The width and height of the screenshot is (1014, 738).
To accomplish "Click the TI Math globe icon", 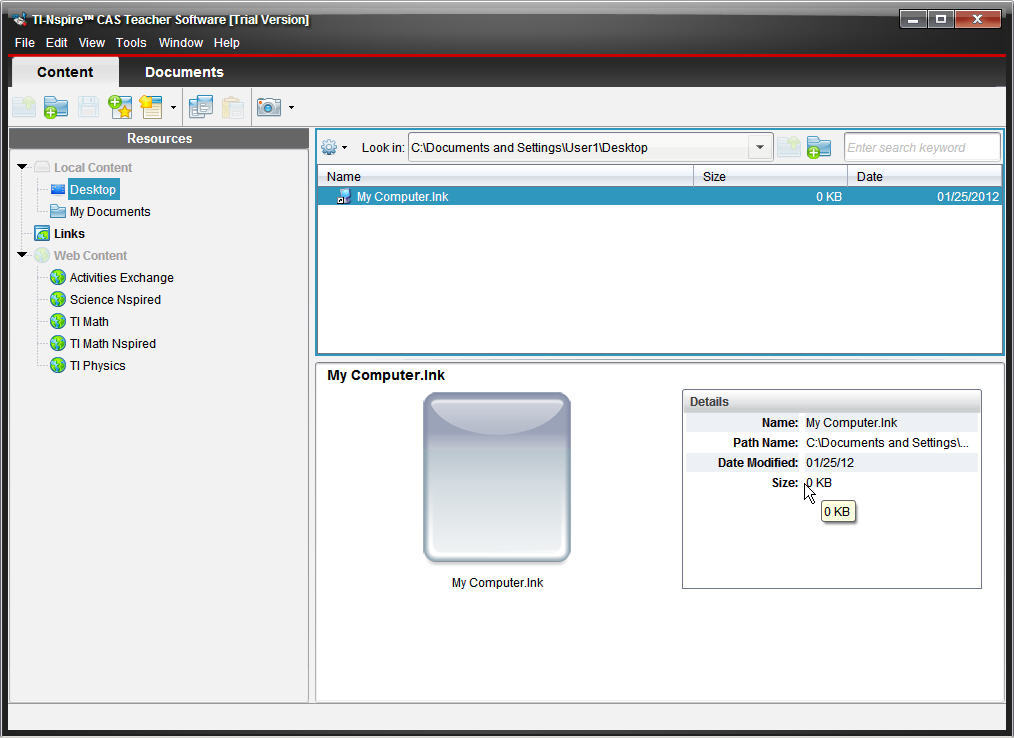I will point(58,321).
